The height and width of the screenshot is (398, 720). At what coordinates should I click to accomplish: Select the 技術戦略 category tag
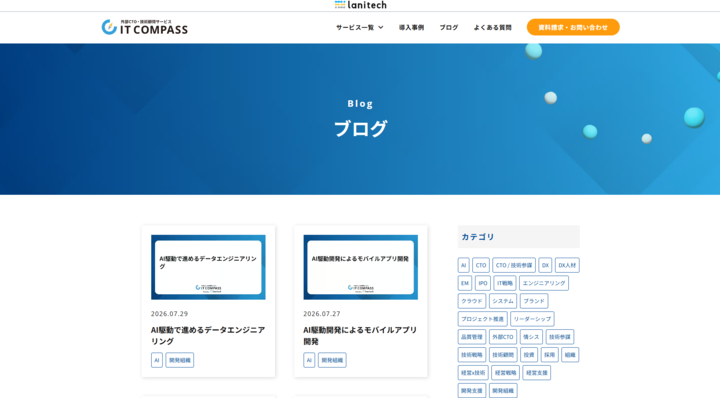[472, 354]
